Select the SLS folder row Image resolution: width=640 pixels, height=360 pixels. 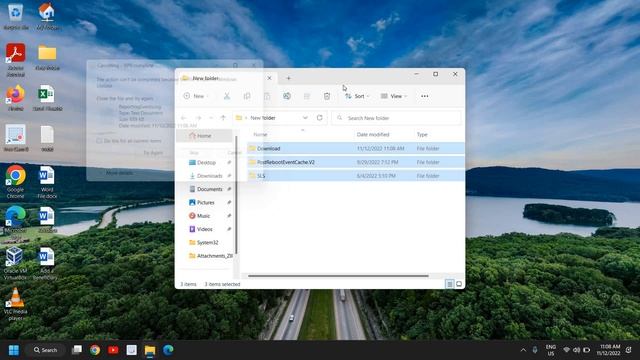click(x=356, y=176)
